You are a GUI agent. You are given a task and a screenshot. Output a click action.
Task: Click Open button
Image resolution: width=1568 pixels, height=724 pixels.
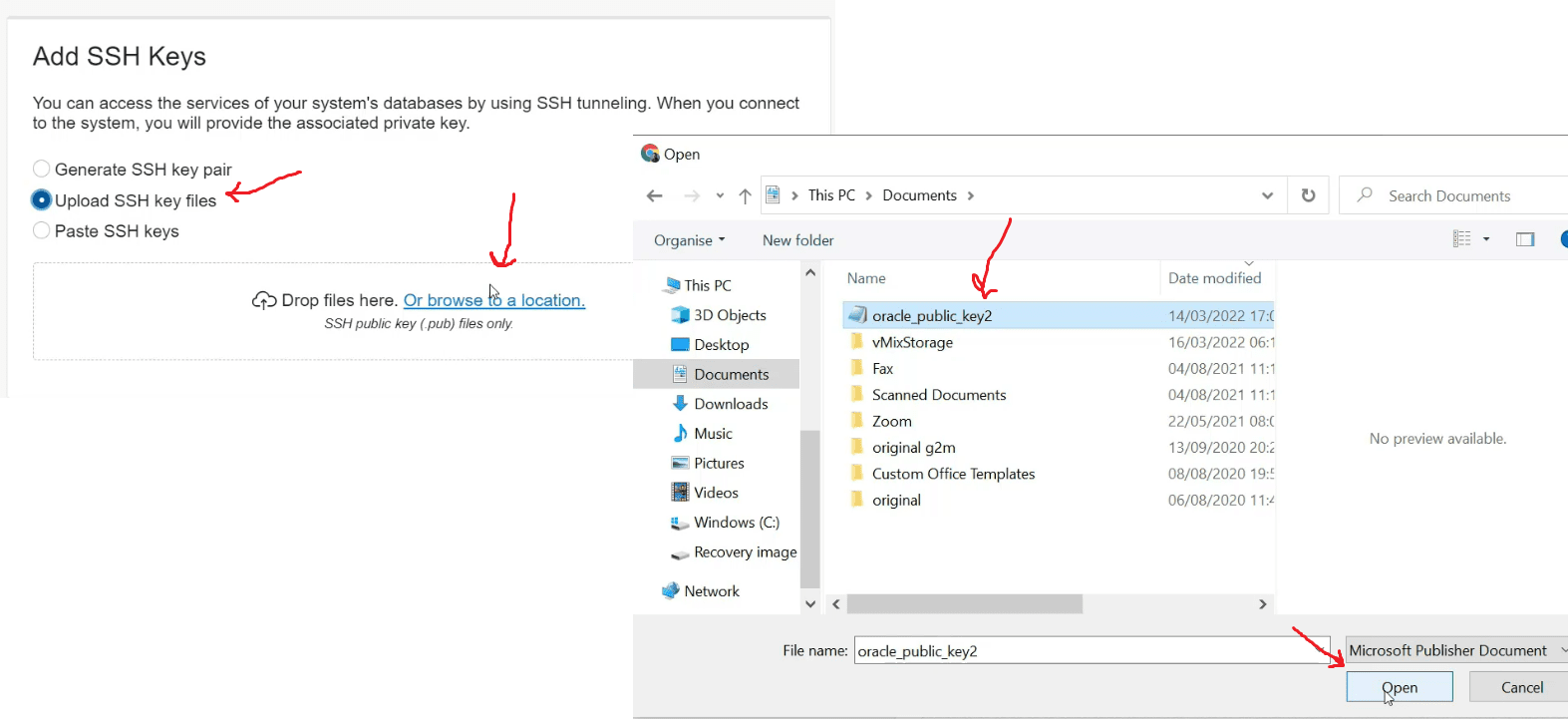pyautogui.click(x=1400, y=687)
